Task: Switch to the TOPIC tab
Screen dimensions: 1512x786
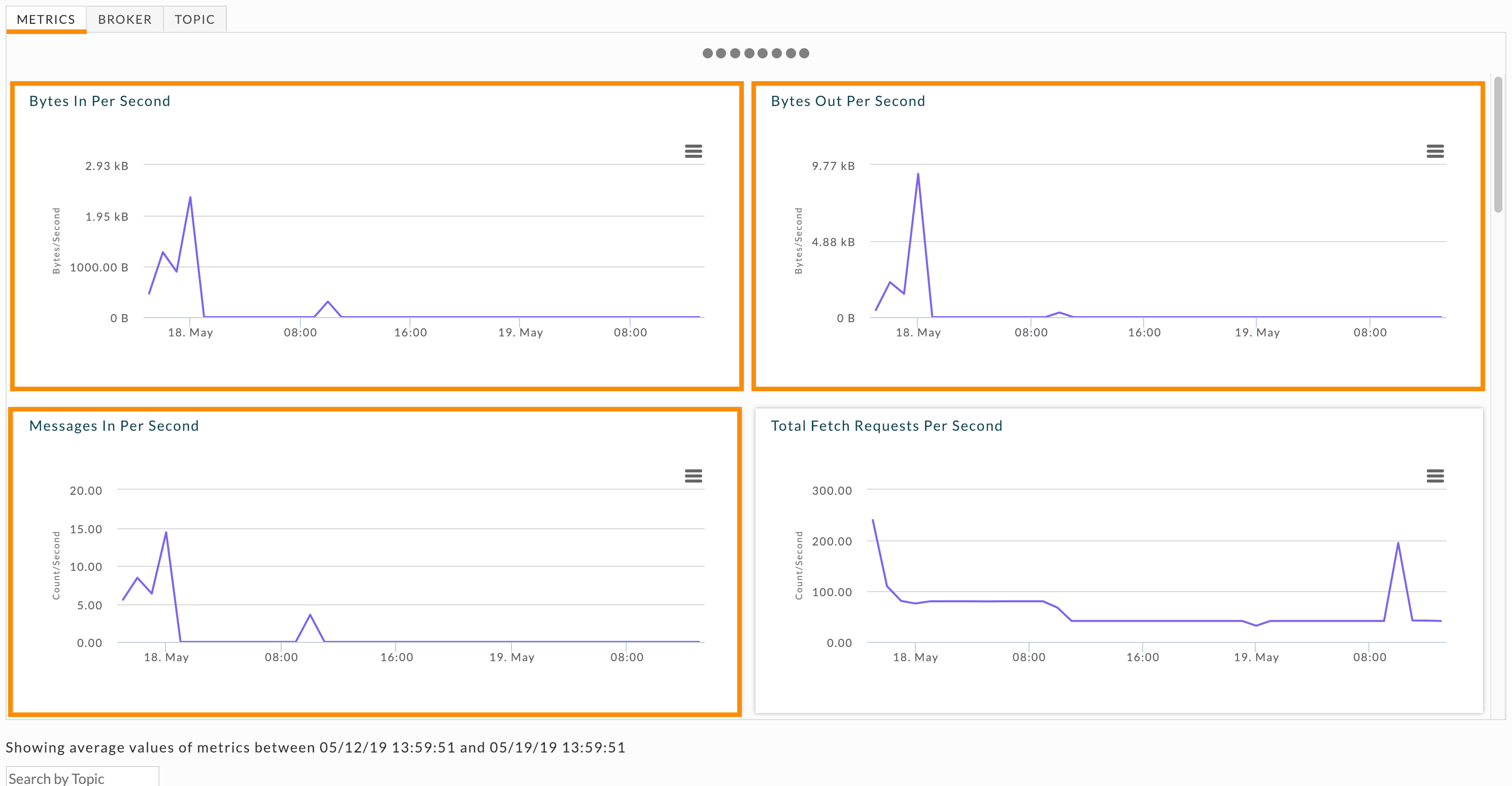Action: pyautogui.click(x=194, y=19)
